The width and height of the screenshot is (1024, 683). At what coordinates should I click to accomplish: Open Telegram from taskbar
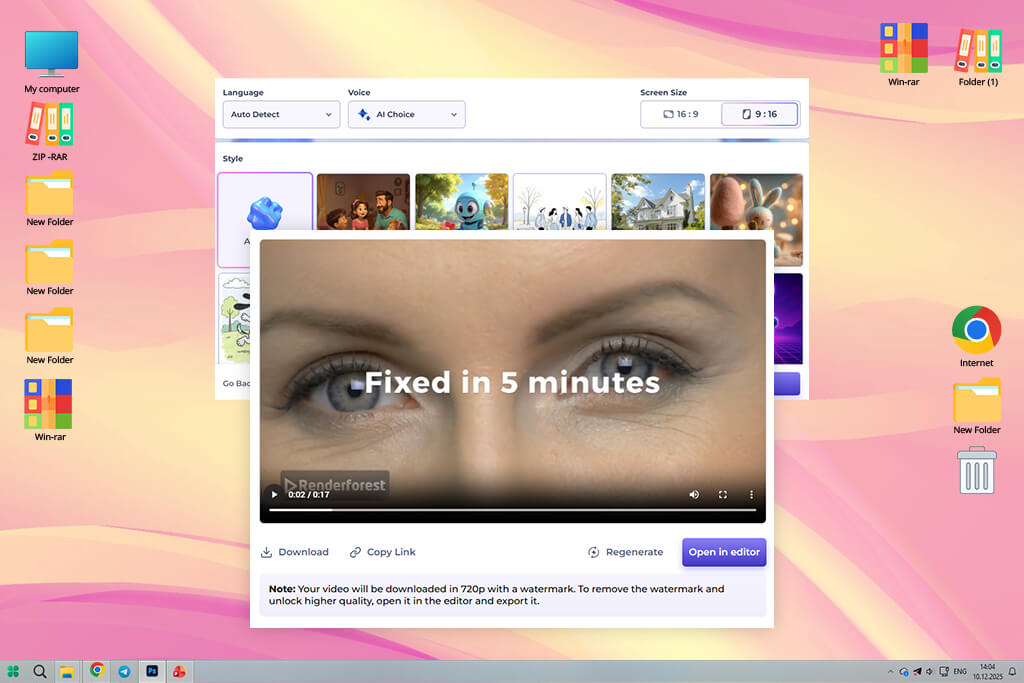pos(124,671)
